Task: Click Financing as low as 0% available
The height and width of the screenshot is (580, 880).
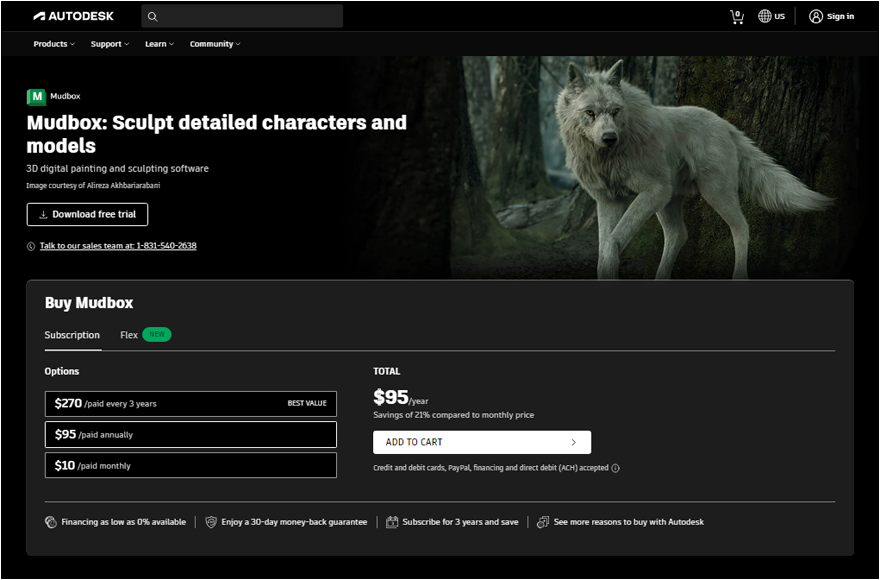Action: pyautogui.click(x=123, y=522)
